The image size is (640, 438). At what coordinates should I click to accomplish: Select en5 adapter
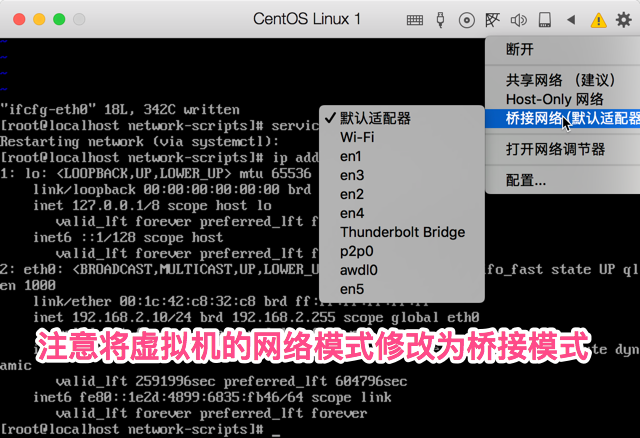click(402, 289)
